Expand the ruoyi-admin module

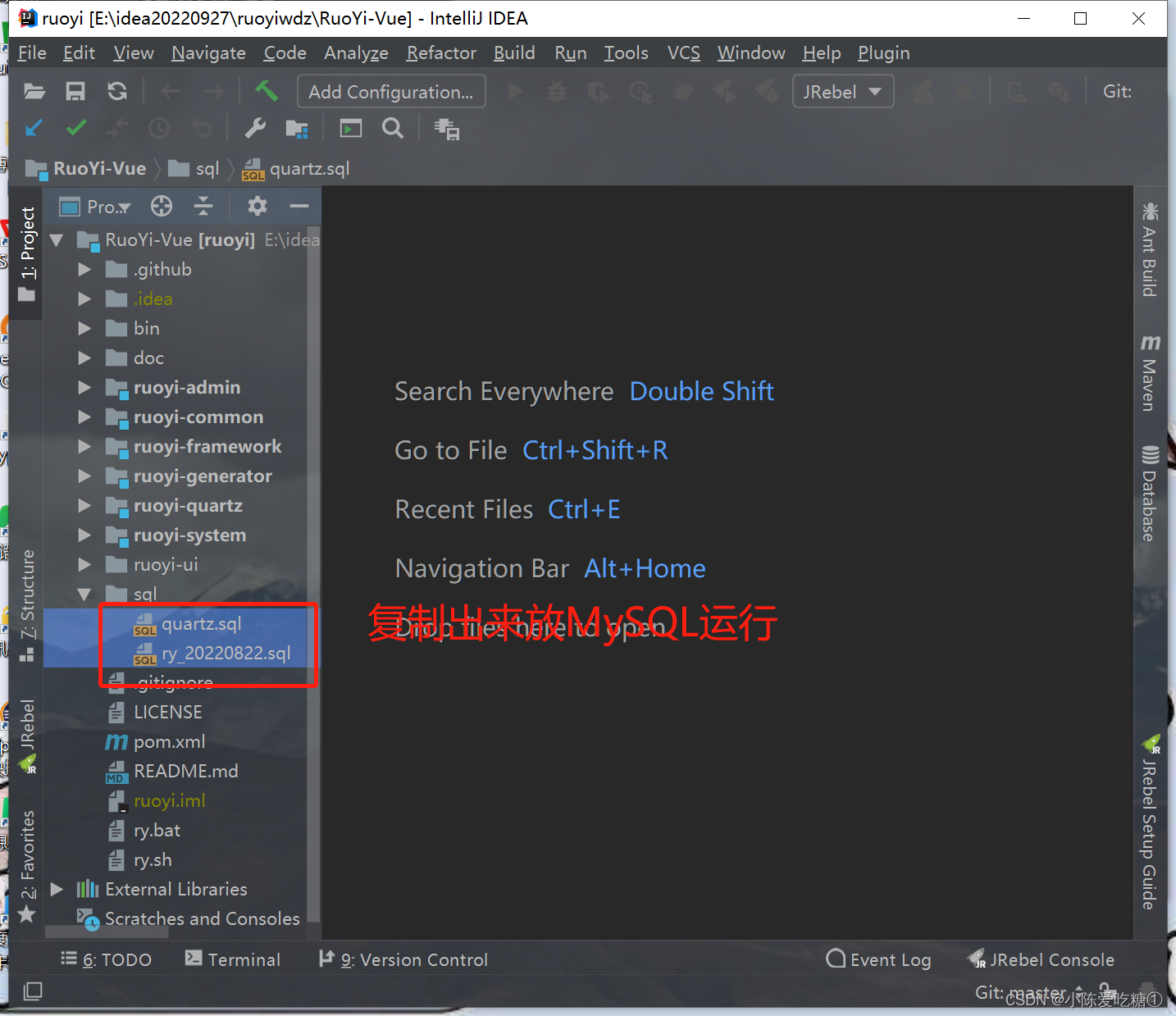tap(84, 388)
